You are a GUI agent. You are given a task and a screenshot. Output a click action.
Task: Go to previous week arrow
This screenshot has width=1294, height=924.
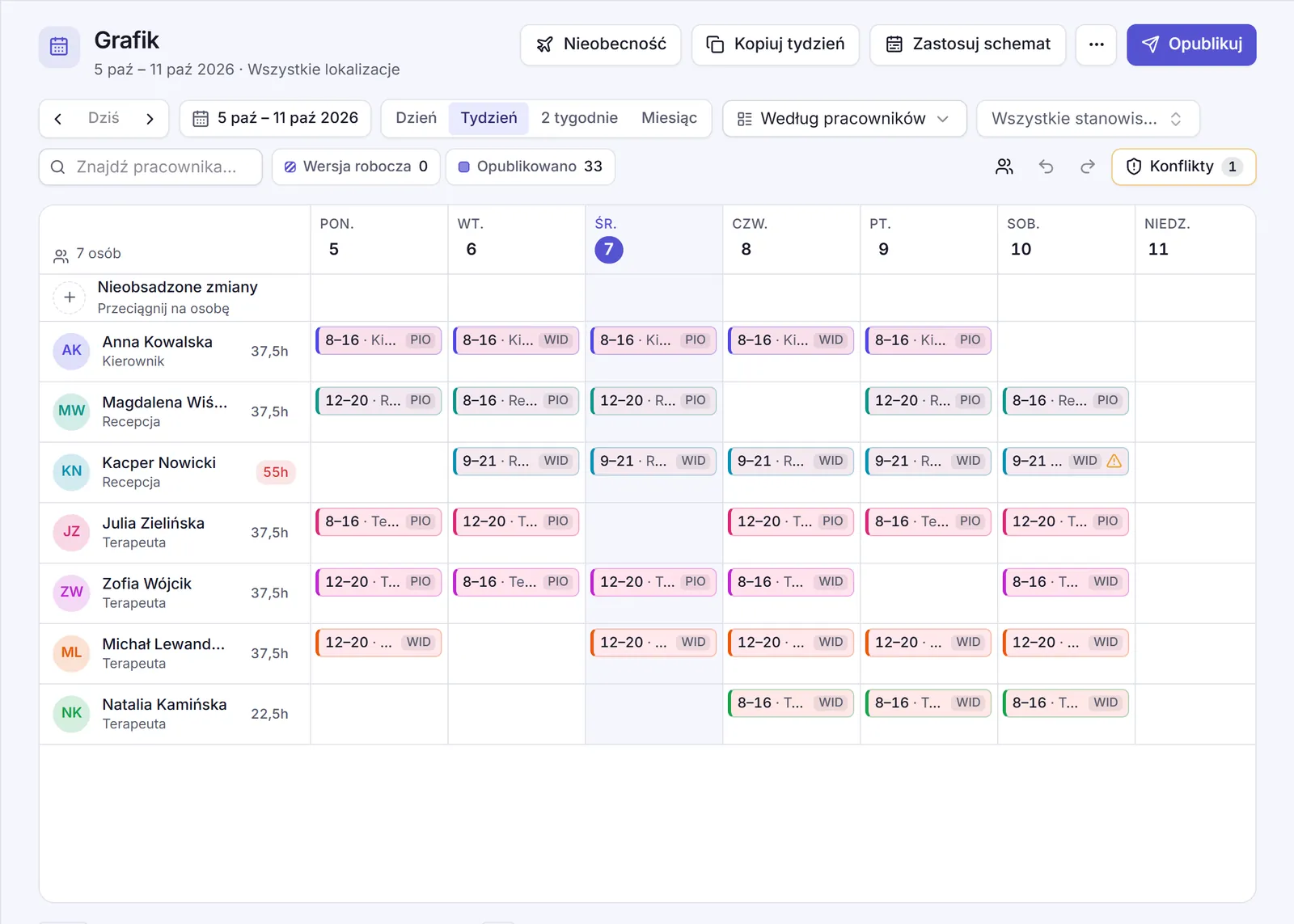tap(58, 119)
